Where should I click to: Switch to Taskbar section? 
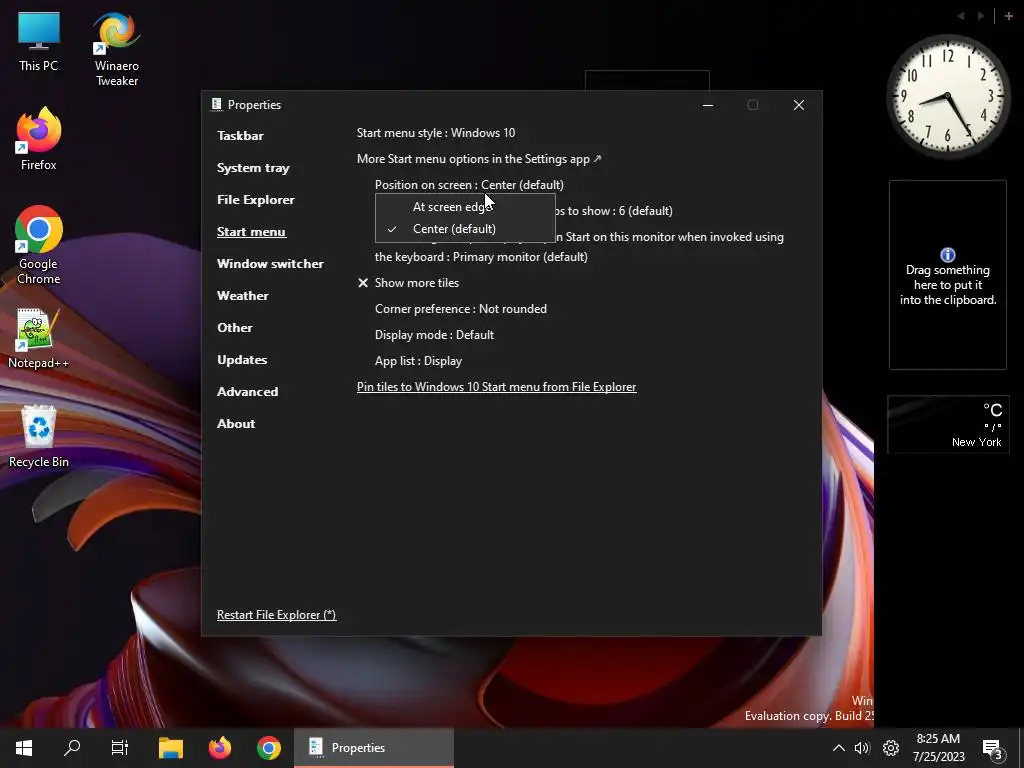coord(240,136)
